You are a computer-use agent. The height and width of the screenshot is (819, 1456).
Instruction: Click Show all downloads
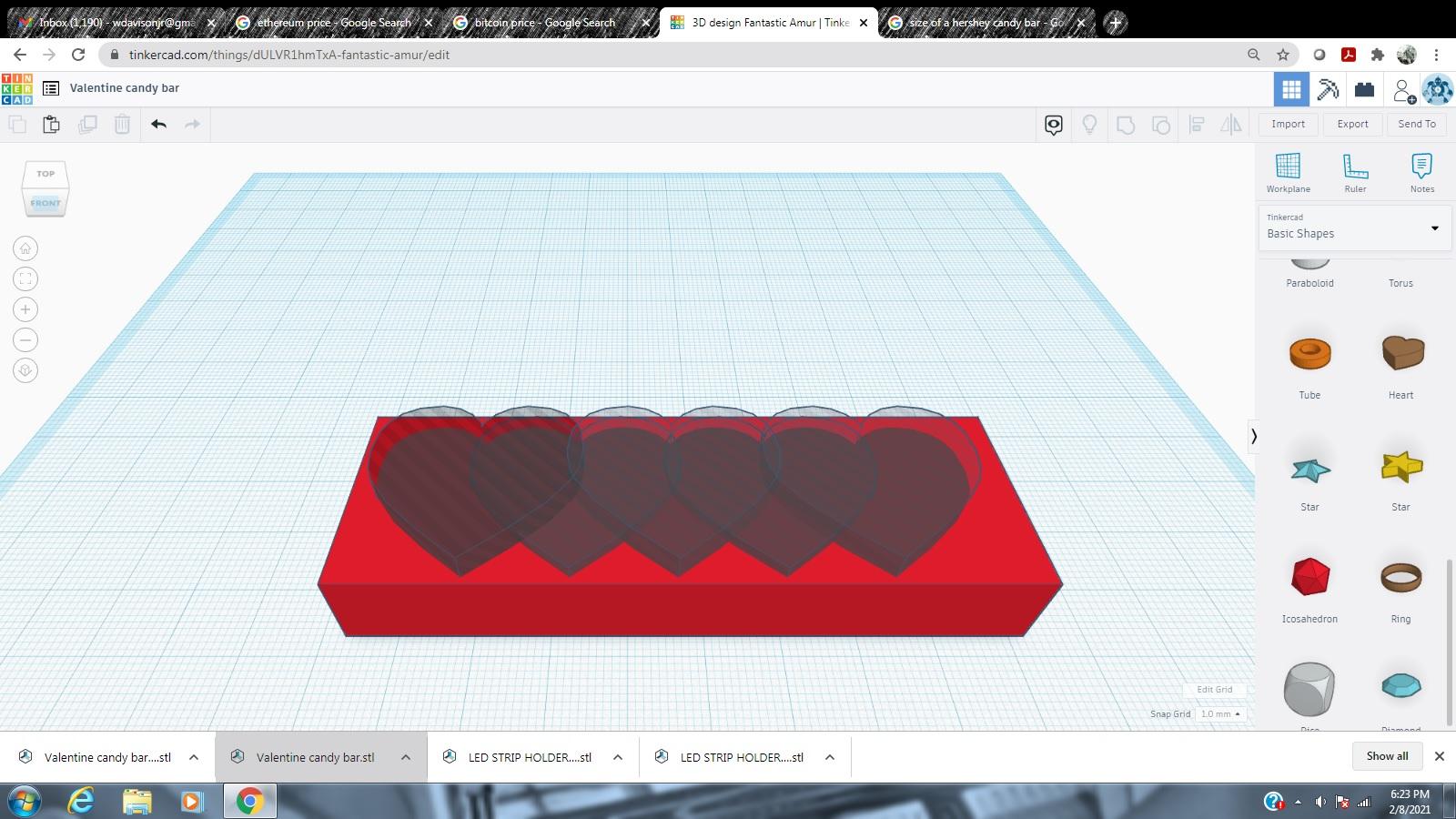point(1386,755)
